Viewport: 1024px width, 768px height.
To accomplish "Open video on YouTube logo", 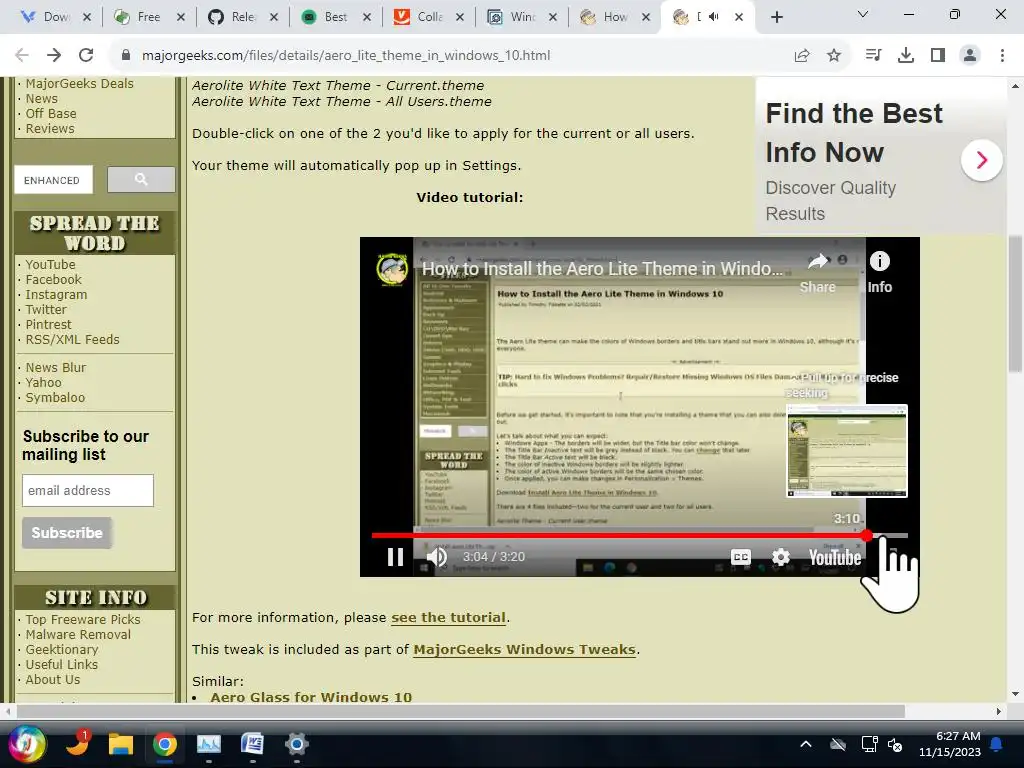I will [835, 557].
